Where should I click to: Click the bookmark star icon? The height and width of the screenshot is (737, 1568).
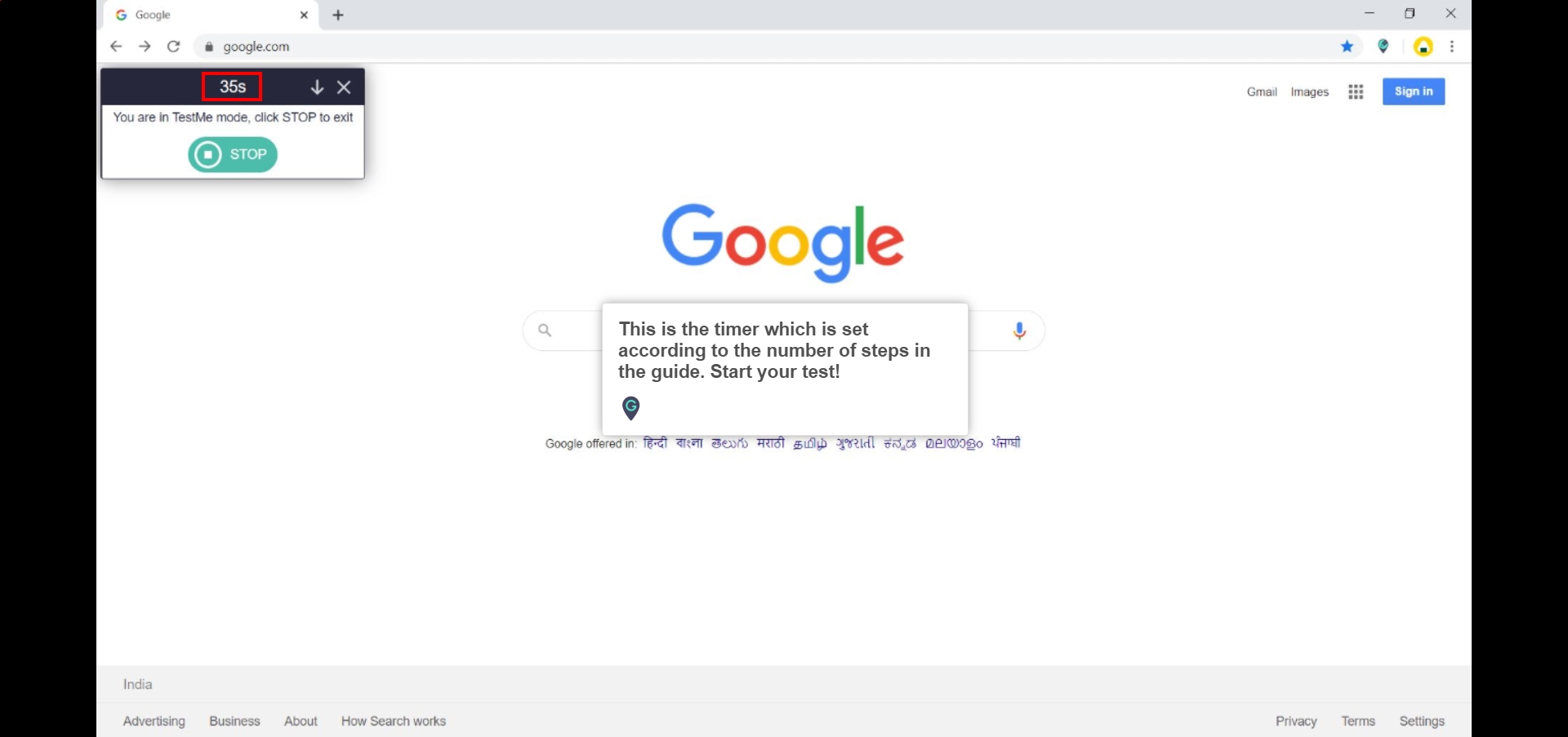point(1347,47)
